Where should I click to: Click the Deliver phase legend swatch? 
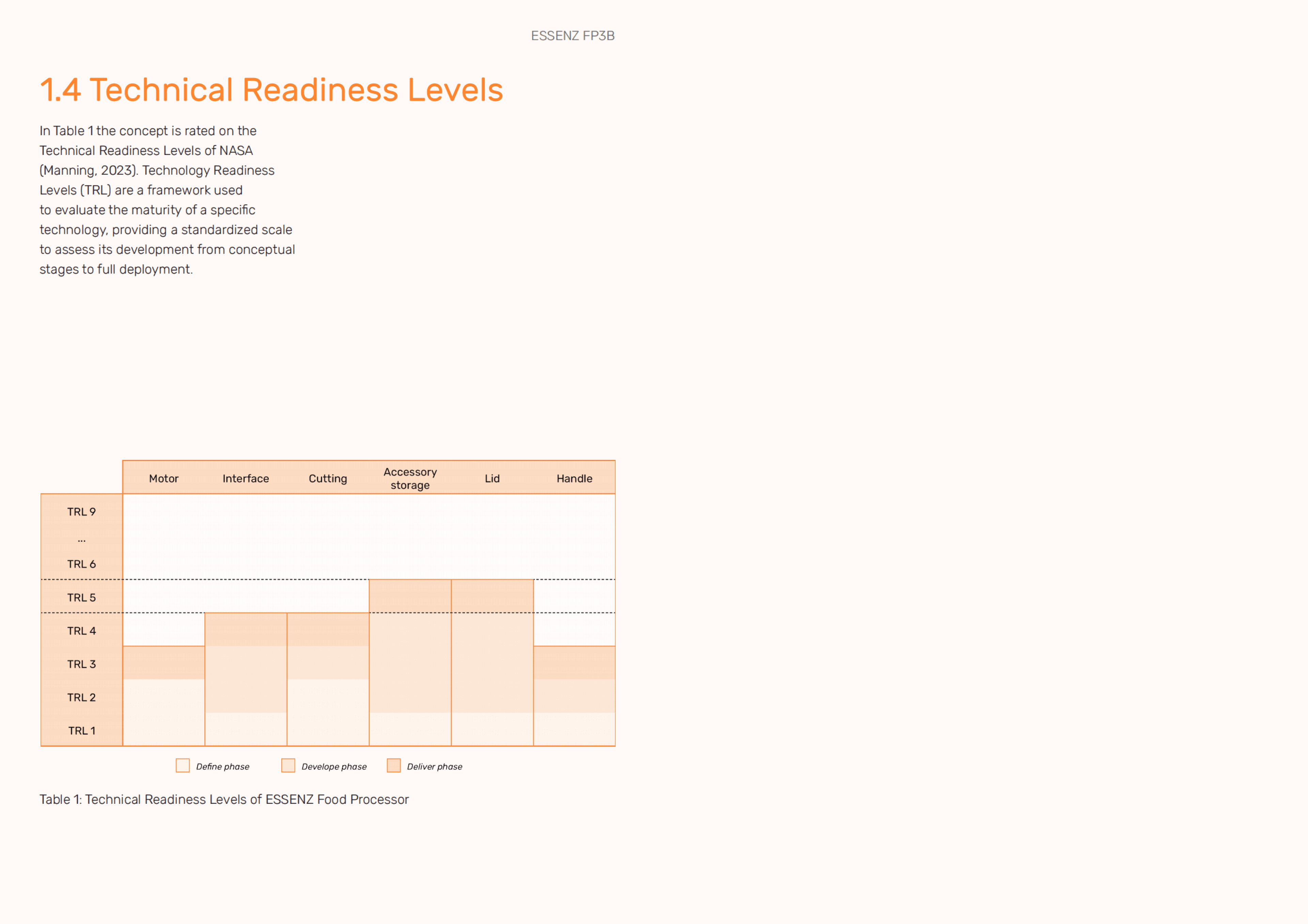[394, 765]
